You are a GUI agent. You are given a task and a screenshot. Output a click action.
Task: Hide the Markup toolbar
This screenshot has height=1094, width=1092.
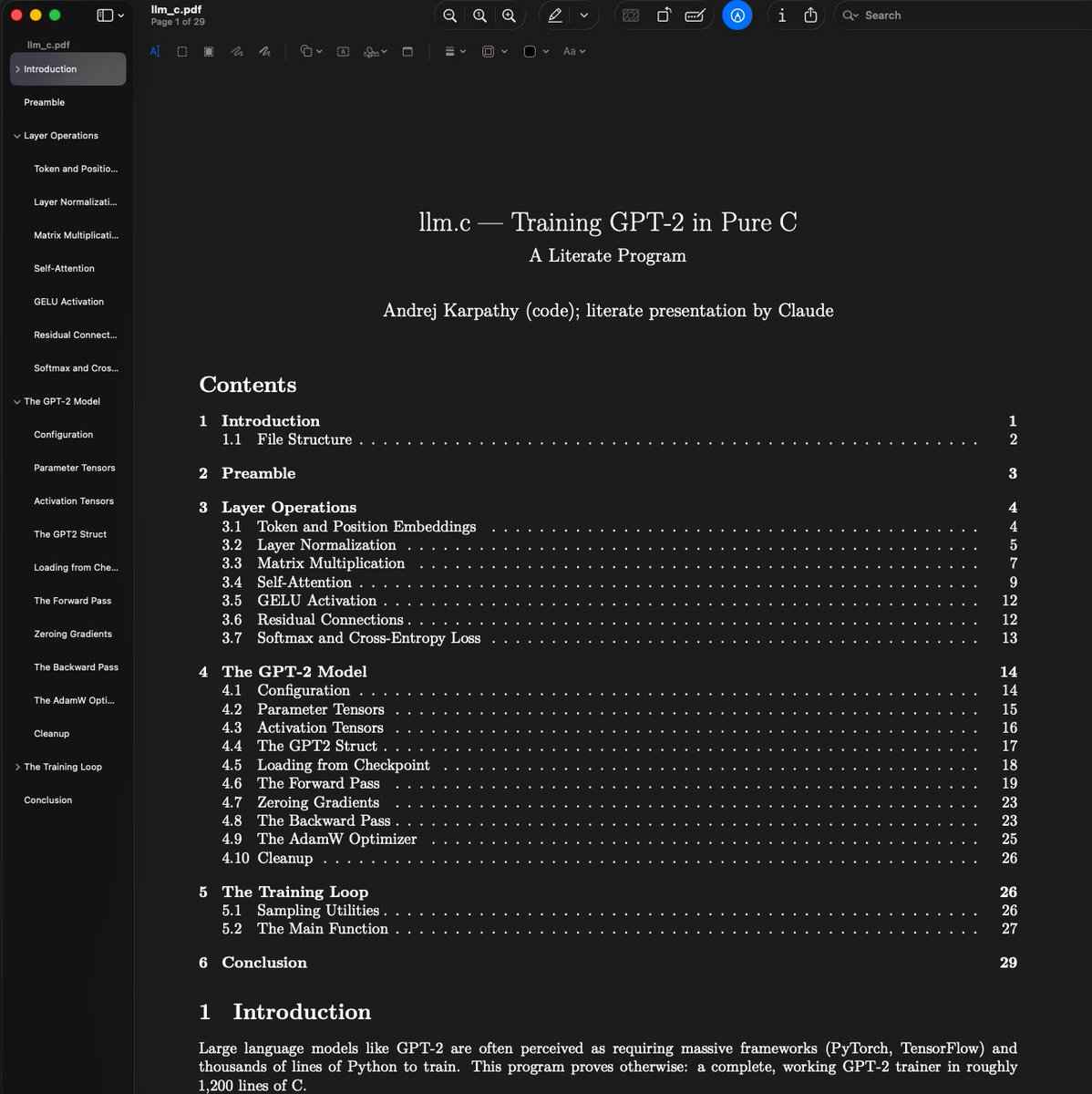click(737, 15)
